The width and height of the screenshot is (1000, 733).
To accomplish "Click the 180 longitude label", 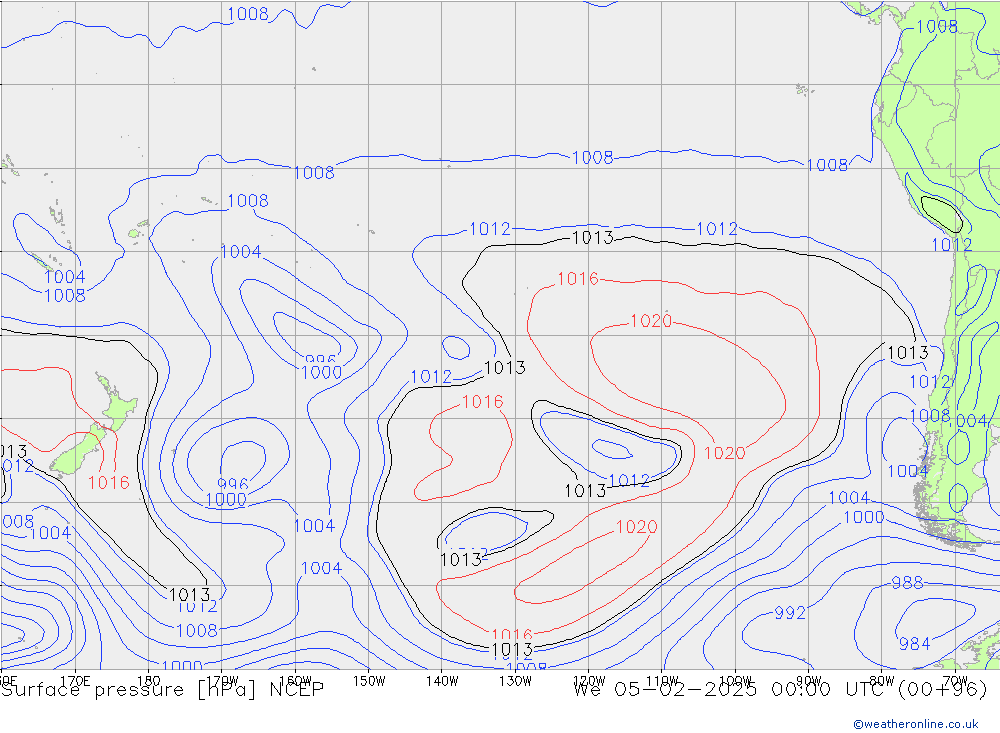I will click(149, 681).
